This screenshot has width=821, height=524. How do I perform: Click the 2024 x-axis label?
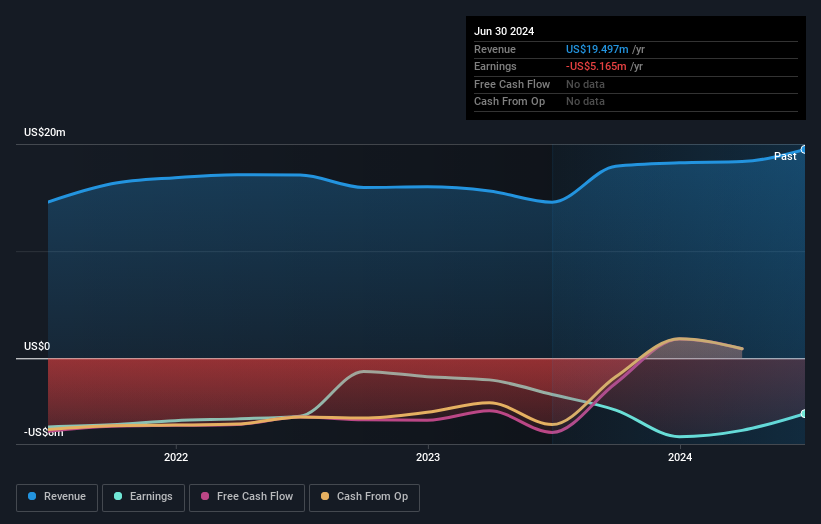tap(680, 457)
